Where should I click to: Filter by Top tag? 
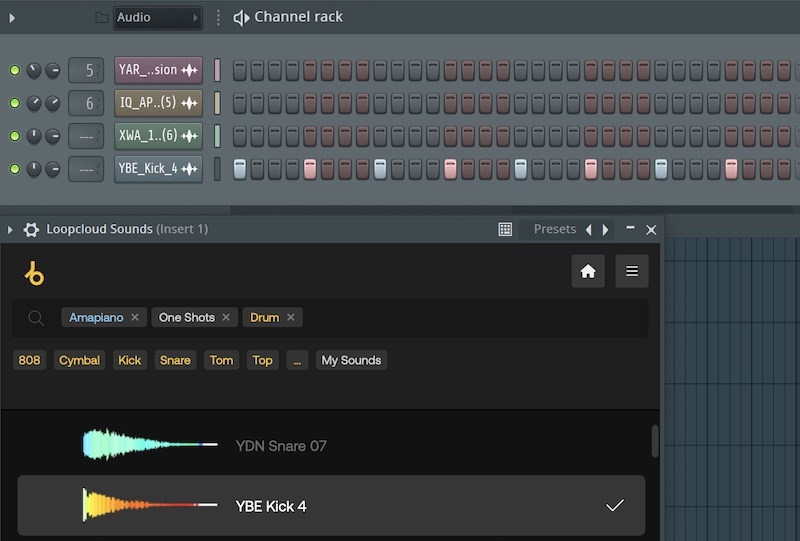point(262,360)
